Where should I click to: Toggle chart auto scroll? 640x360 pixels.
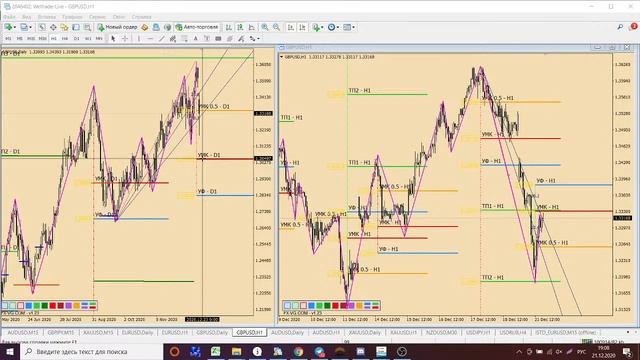291,27
